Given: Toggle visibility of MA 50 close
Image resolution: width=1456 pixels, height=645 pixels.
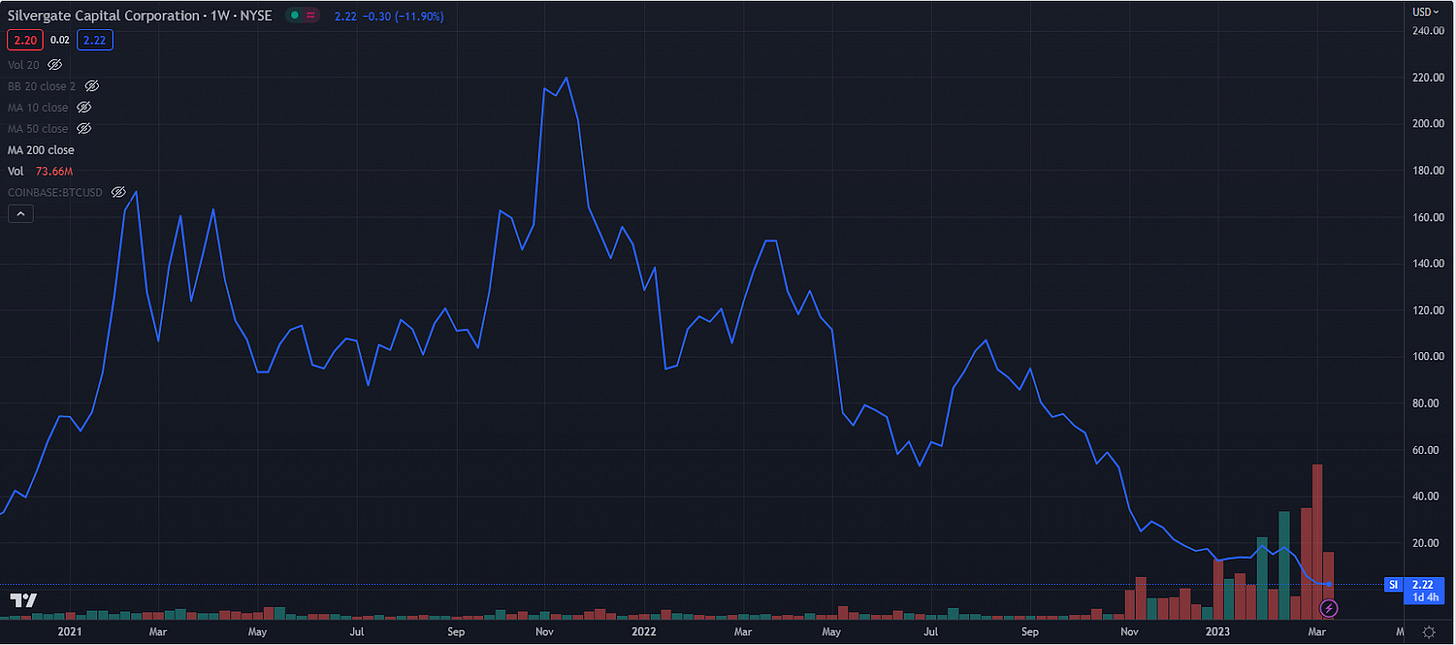Looking at the screenshot, I should 84,128.
